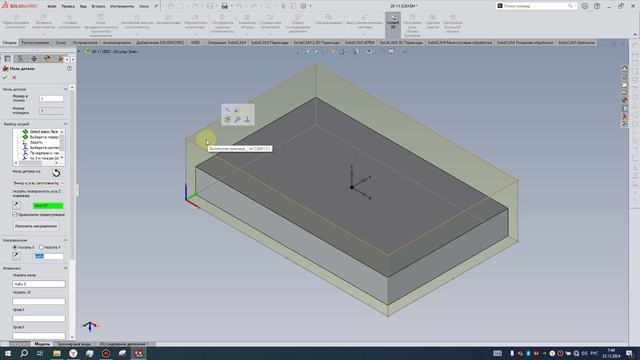The image size is (640, 360).
Task: Confirm the PropertyManager with the green checkmark
Action: coord(5,77)
